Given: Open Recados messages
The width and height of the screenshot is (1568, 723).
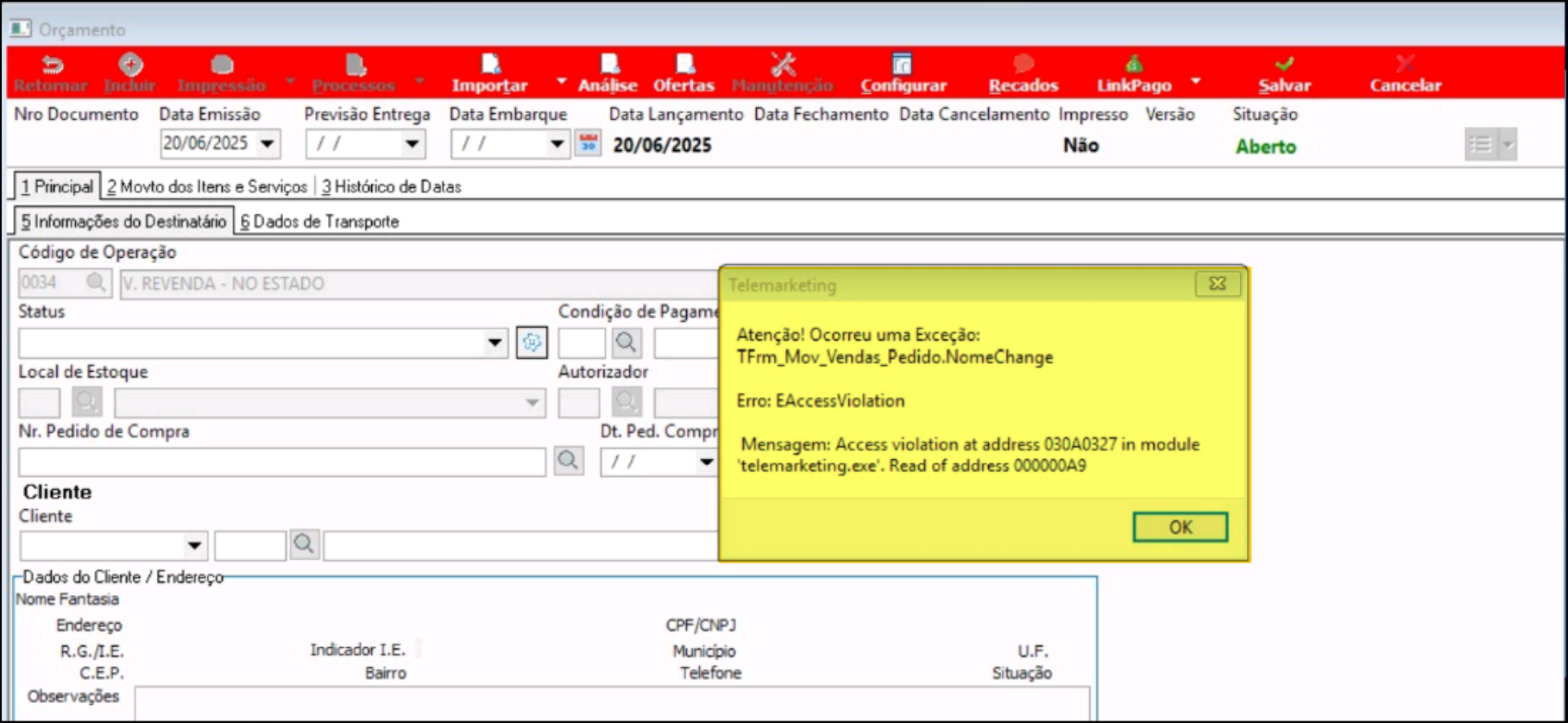Looking at the screenshot, I should pyautogui.click(x=1023, y=73).
